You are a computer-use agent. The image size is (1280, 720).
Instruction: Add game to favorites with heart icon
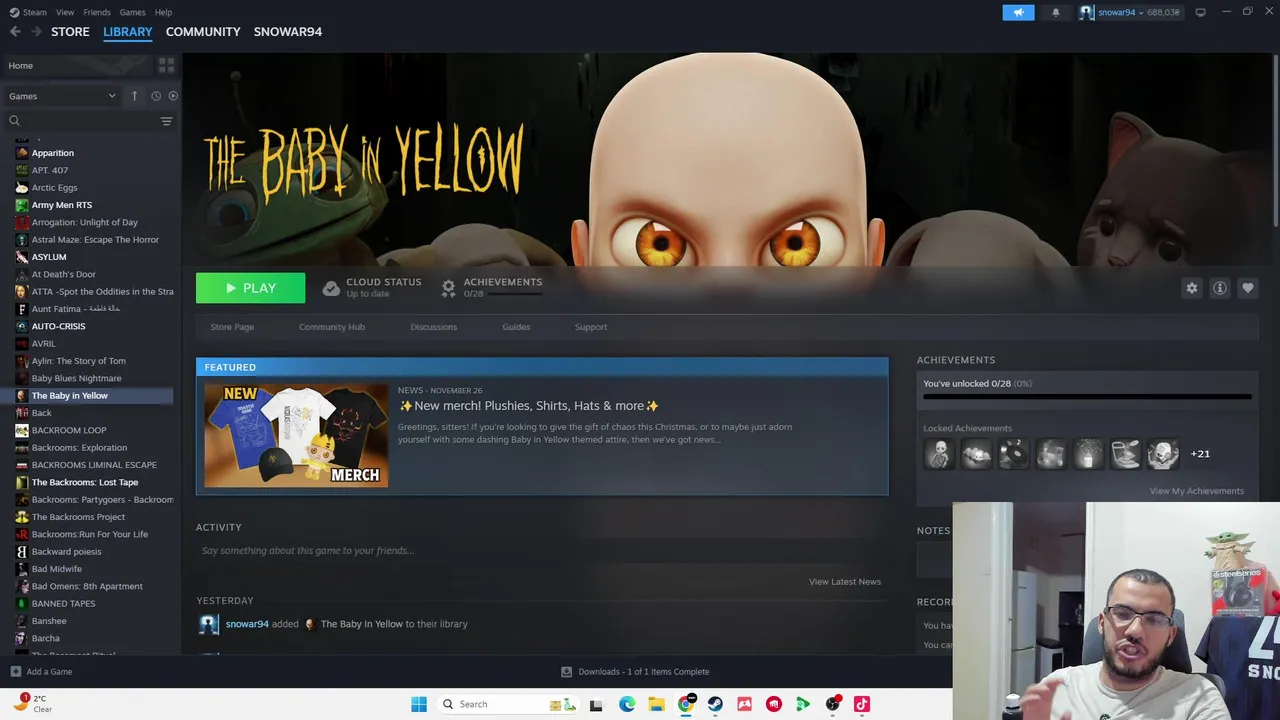pos(1248,288)
